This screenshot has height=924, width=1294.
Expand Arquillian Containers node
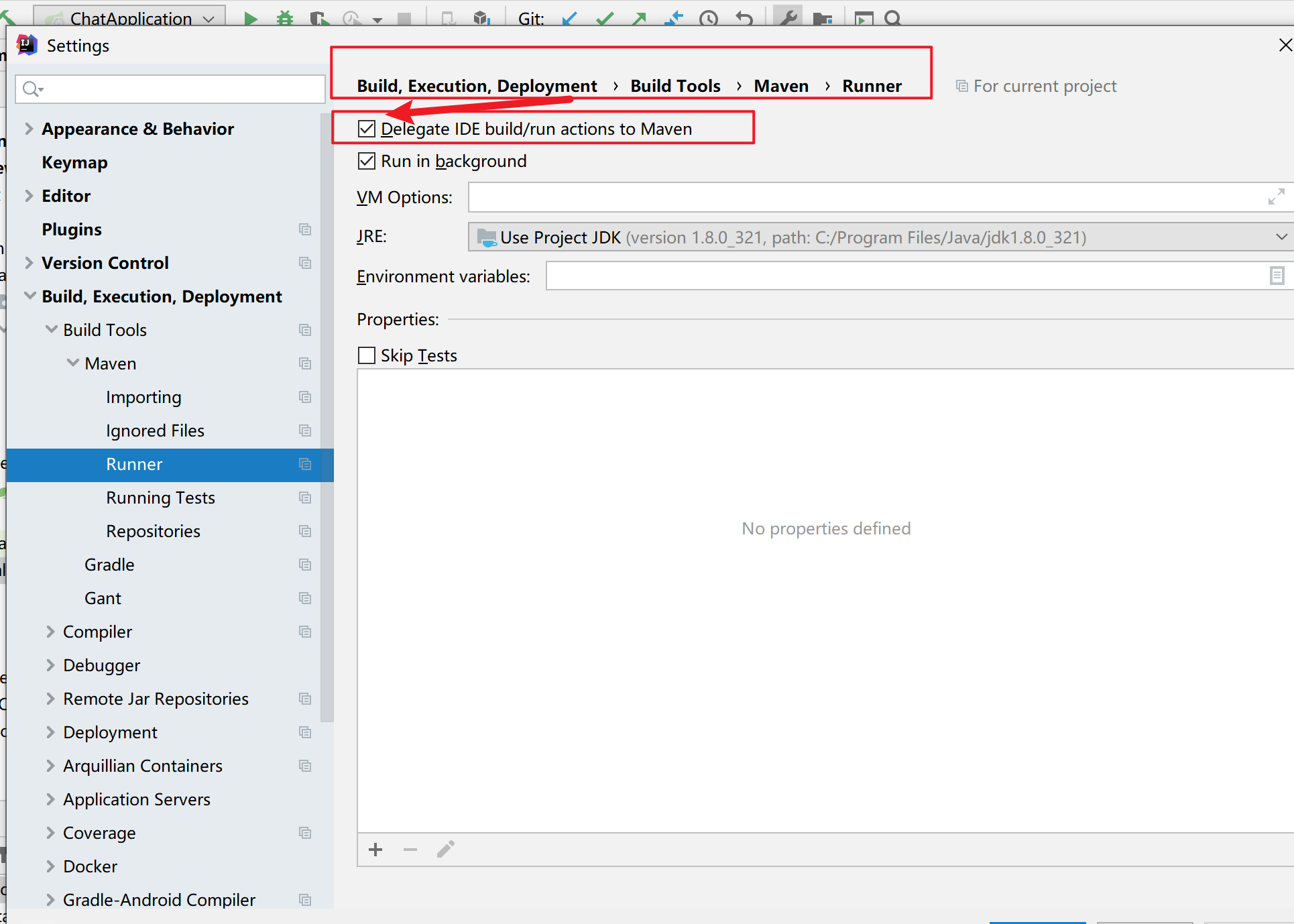(x=50, y=766)
